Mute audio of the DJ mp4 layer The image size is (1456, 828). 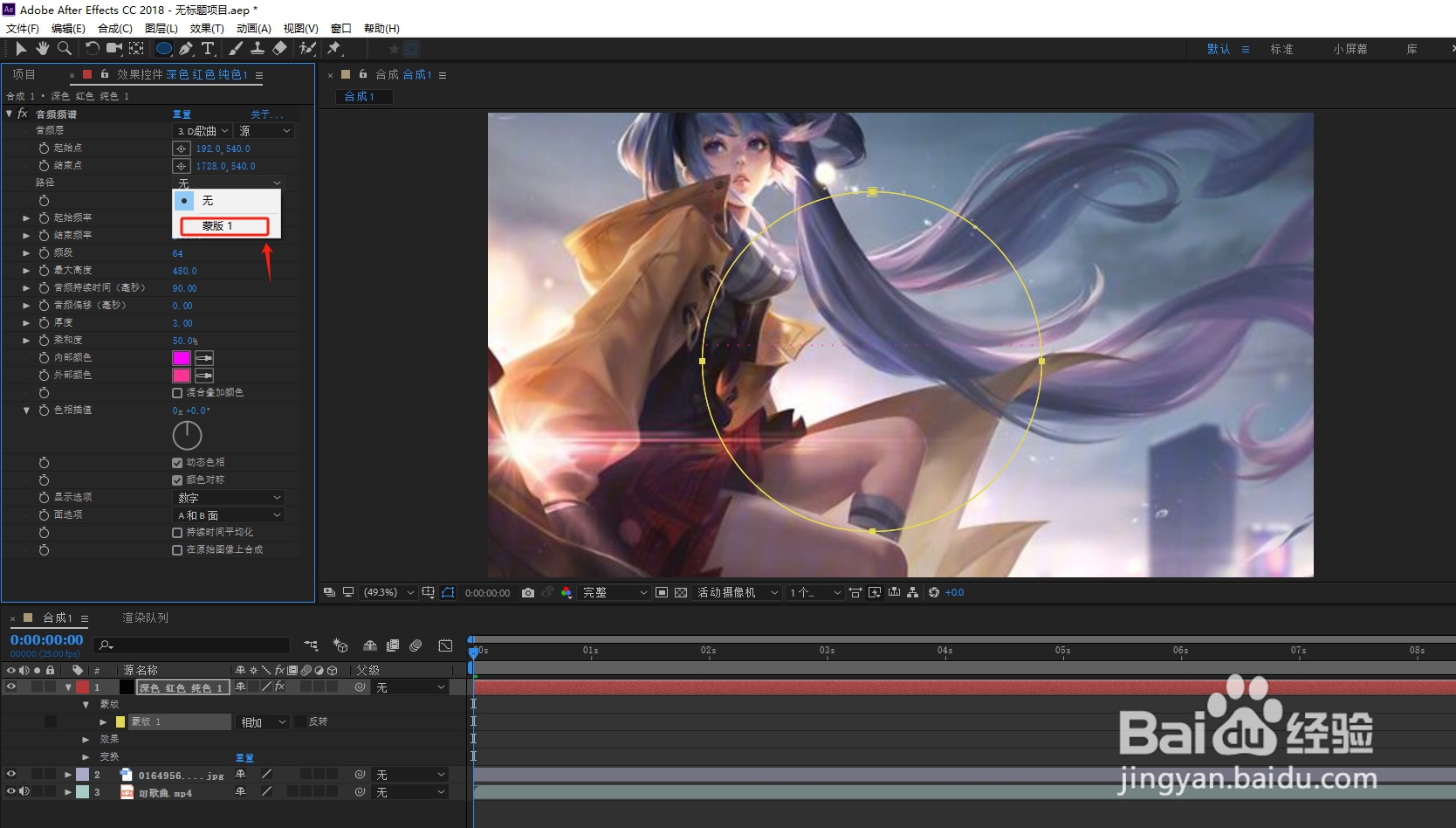pyautogui.click(x=24, y=791)
